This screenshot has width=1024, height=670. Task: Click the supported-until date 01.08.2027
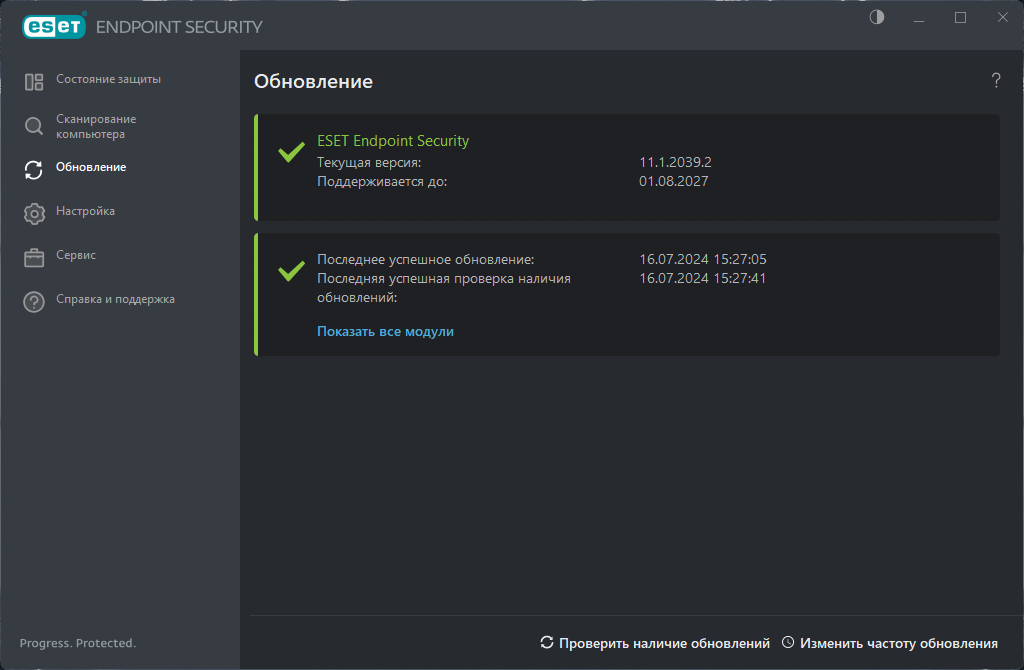pos(673,181)
